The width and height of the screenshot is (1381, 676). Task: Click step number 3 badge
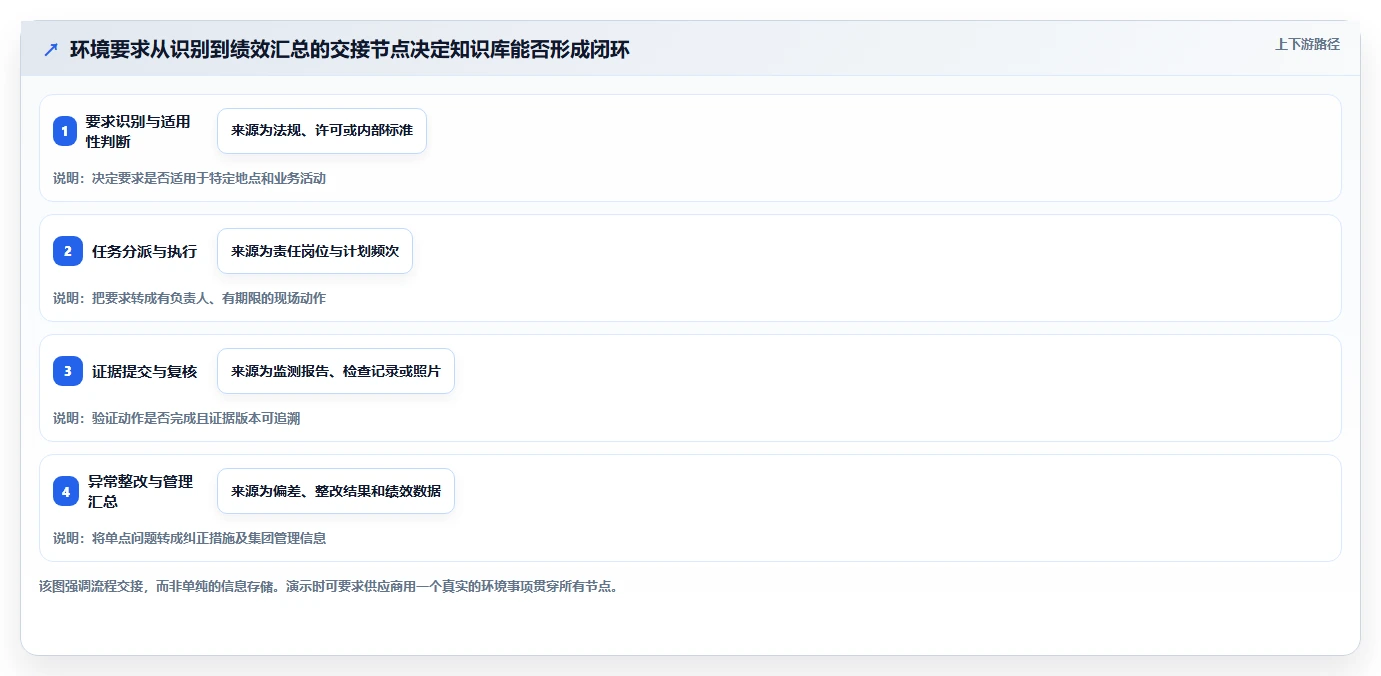coord(68,371)
